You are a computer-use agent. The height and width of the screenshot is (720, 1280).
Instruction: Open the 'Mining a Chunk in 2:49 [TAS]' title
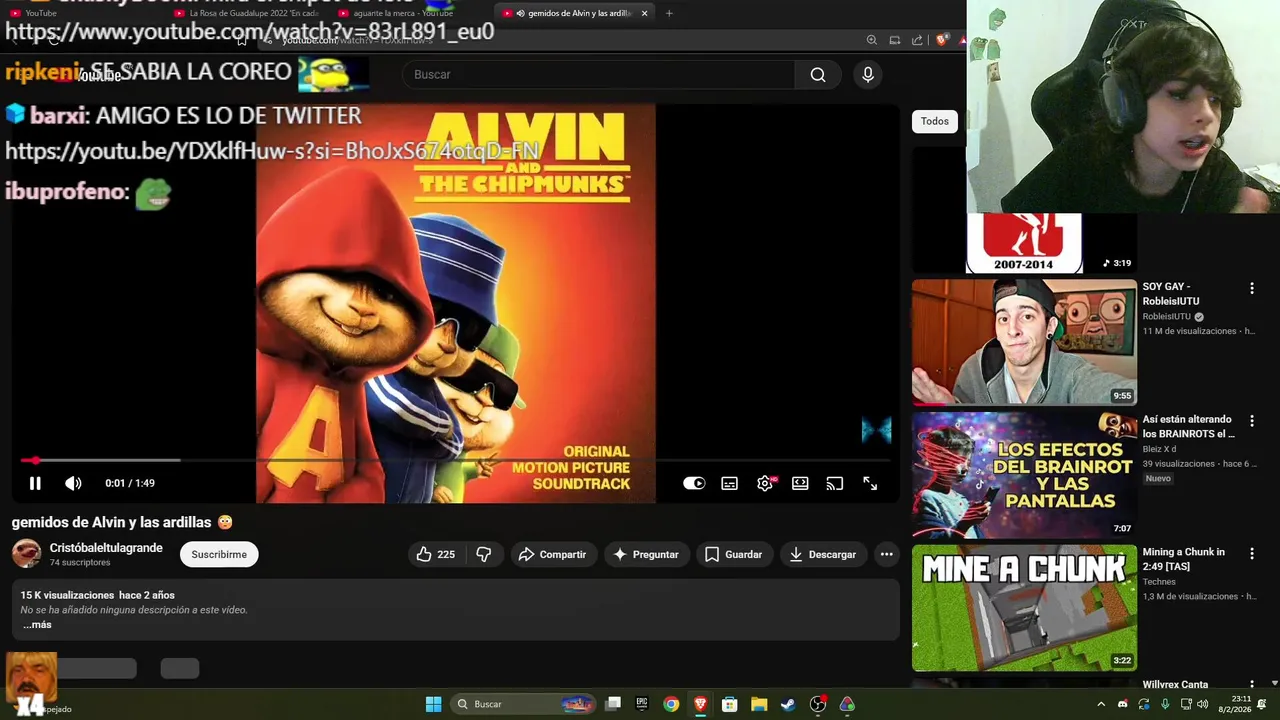[1183, 559]
